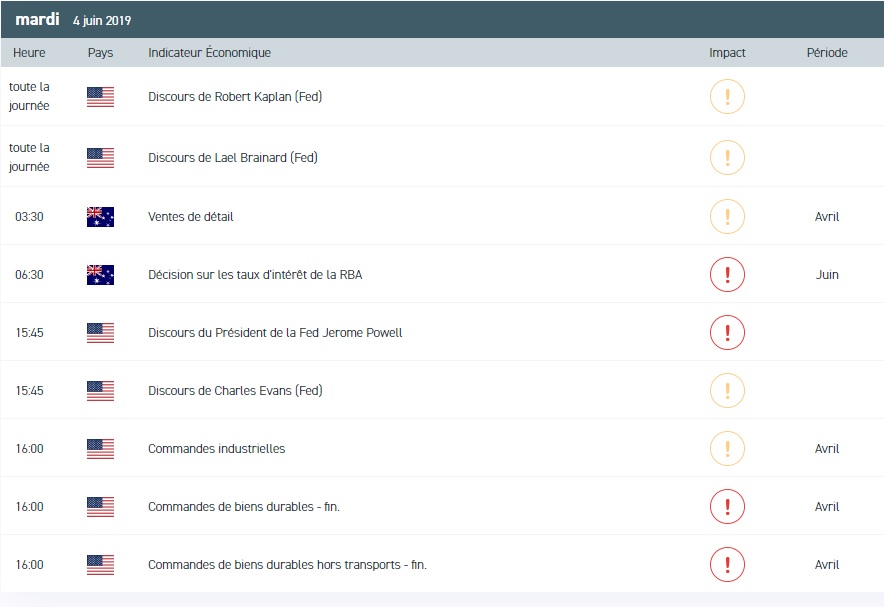Viewport: 884px width, 607px height.
Task: Click the red impact icon for RBA decision
Action: pos(727,275)
